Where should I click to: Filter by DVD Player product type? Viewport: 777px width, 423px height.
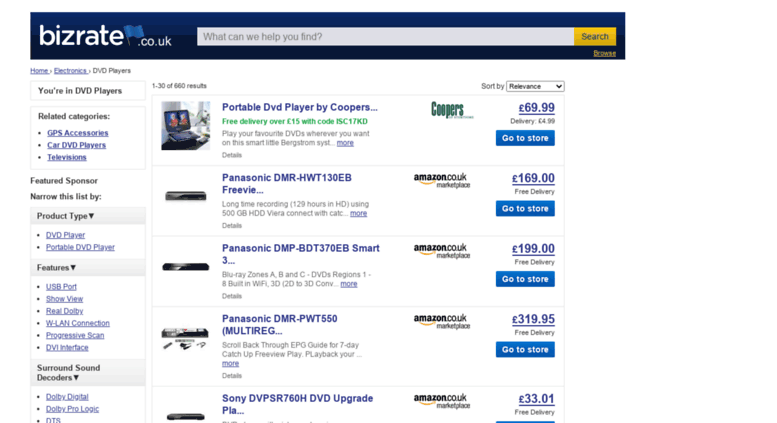tap(65, 235)
